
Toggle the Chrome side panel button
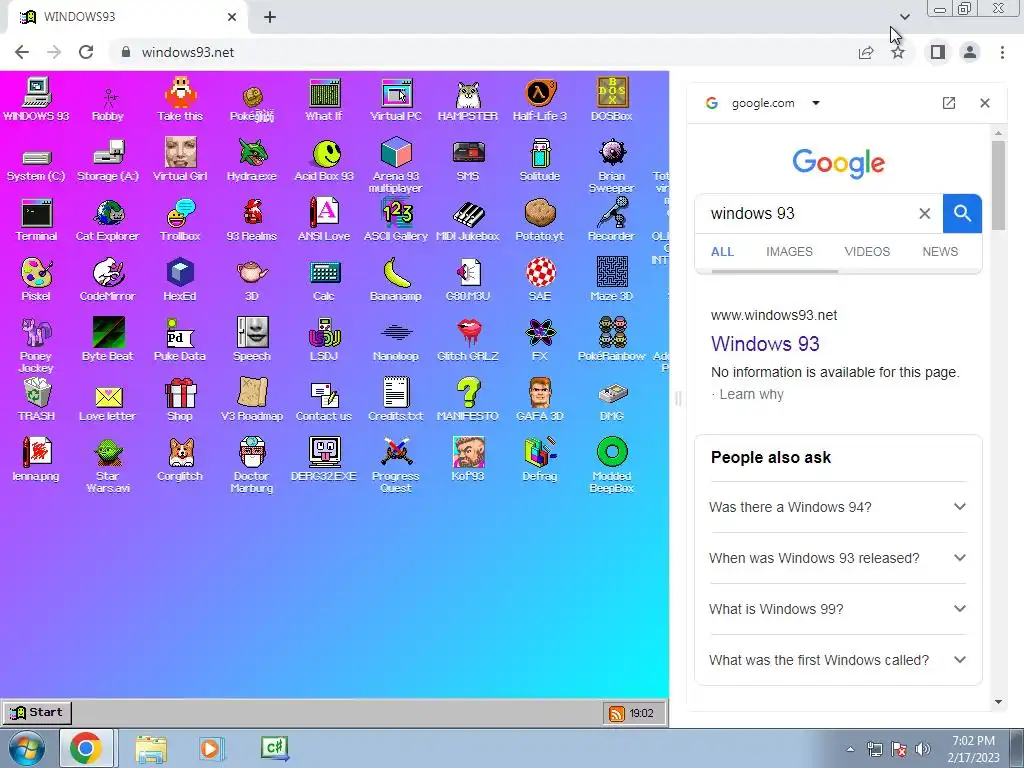[x=938, y=52]
